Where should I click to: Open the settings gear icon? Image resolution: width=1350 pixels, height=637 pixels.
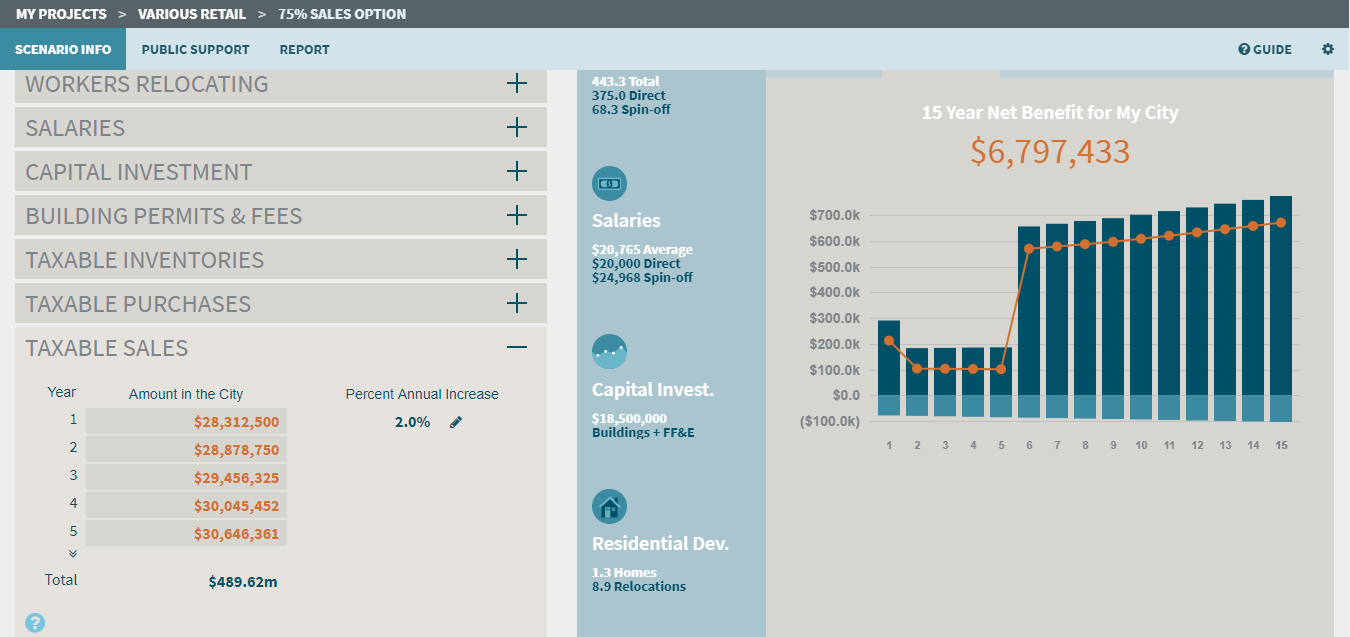pos(1328,49)
